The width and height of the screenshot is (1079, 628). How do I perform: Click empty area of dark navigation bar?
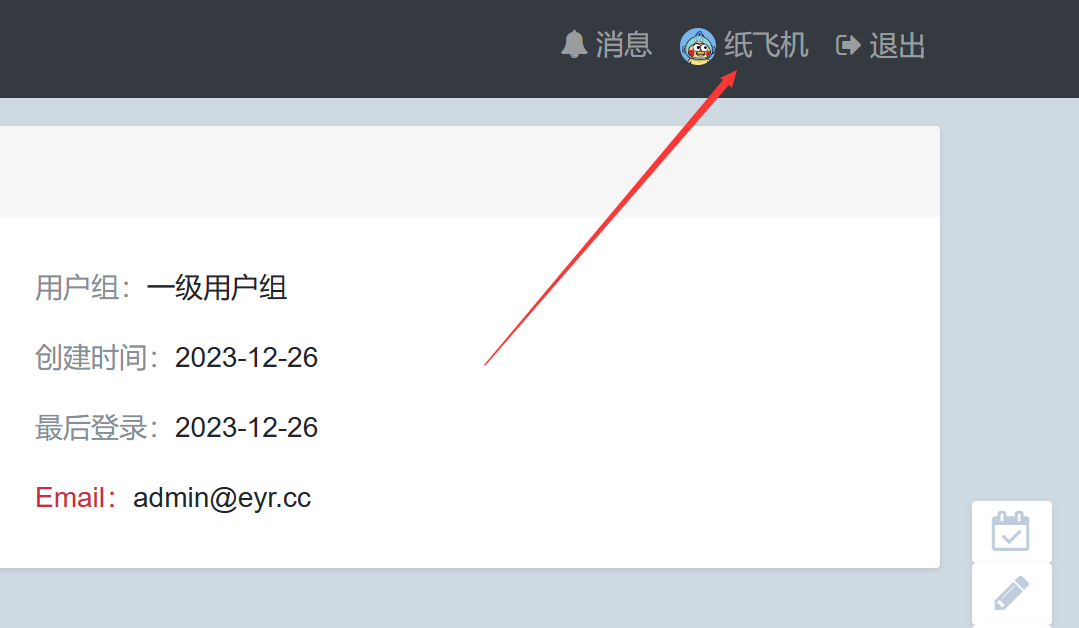(x=275, y=48)
